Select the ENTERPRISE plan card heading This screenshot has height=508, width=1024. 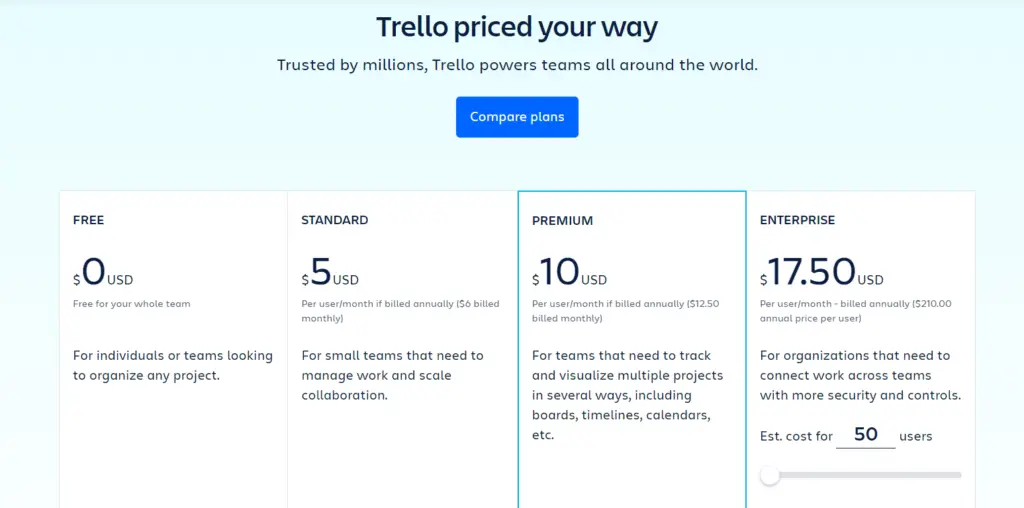(x=797, y=220)
